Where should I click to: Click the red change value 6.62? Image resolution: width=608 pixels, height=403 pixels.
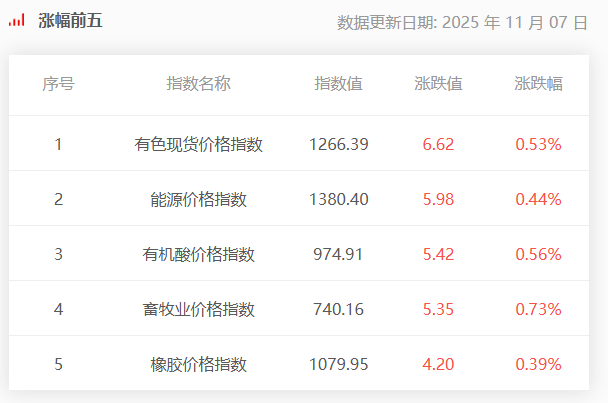pyautogui.click(x=438, y=144)
